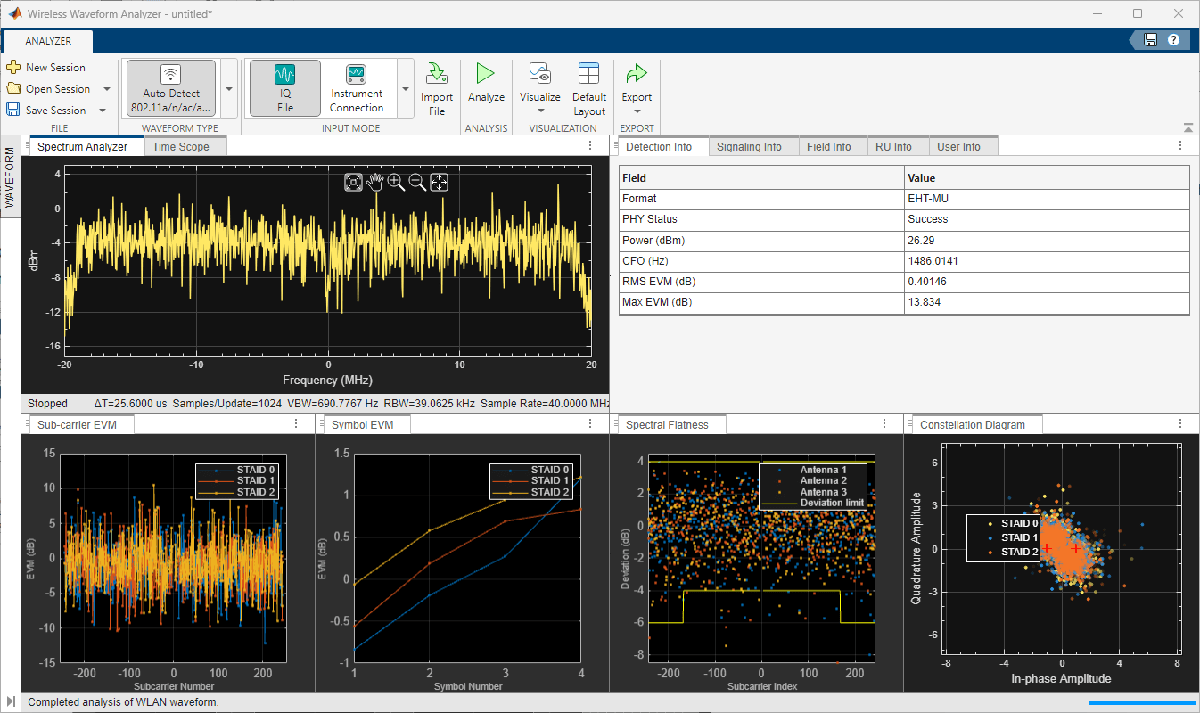Image resolution: width=1200 pixels, height=713 pixels.
Task: Select the pan tool in Spectrum Analyzer
Action: (376, 183)
